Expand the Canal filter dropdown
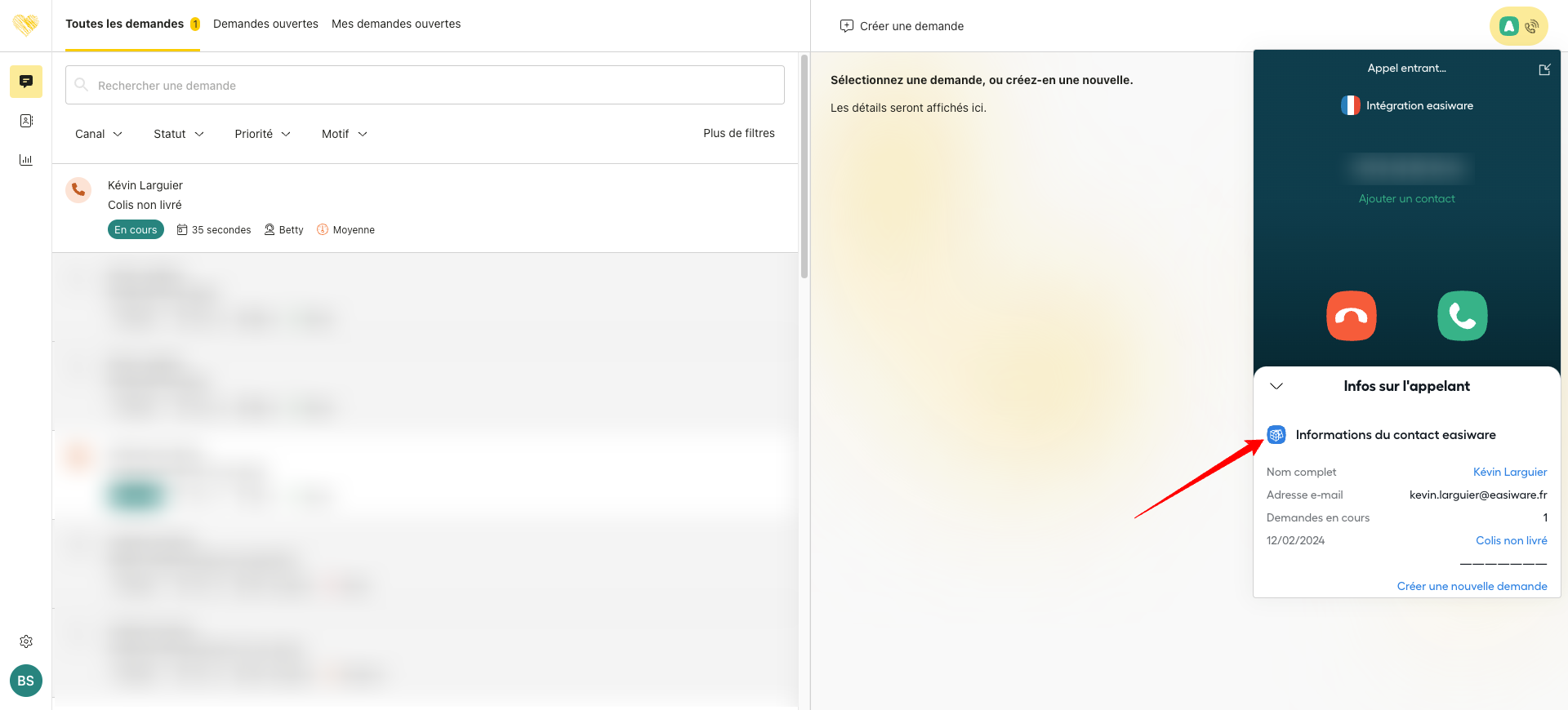Image resolution: width=1568 pixels, height=710 pixels. 98,134
